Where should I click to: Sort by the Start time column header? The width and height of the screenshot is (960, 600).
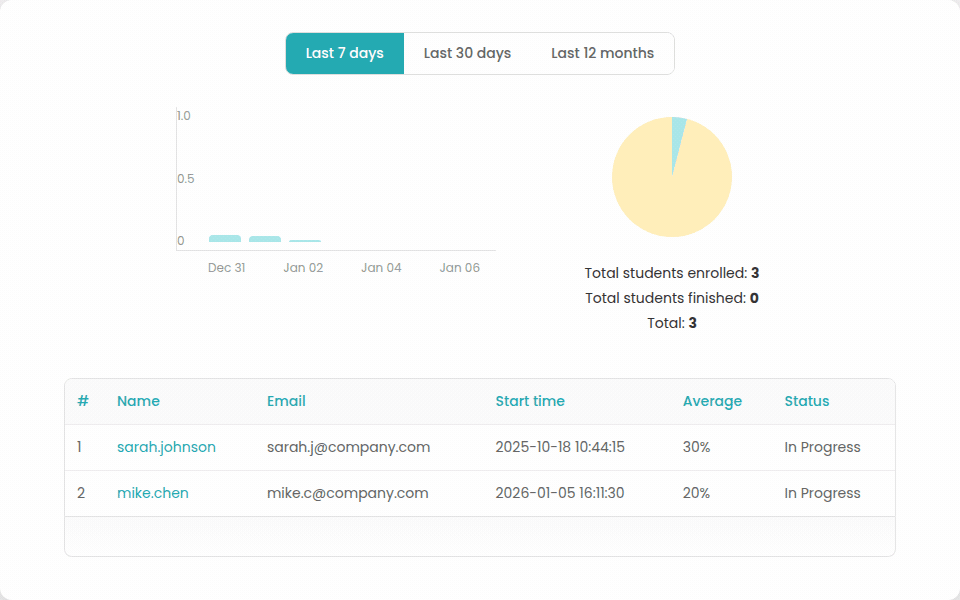click(530, 401)
